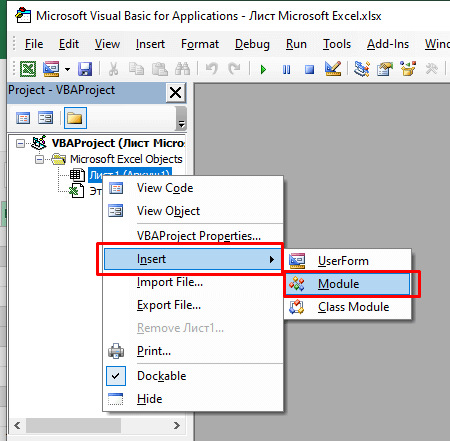Select Export File... in context menu

(169, 305)
